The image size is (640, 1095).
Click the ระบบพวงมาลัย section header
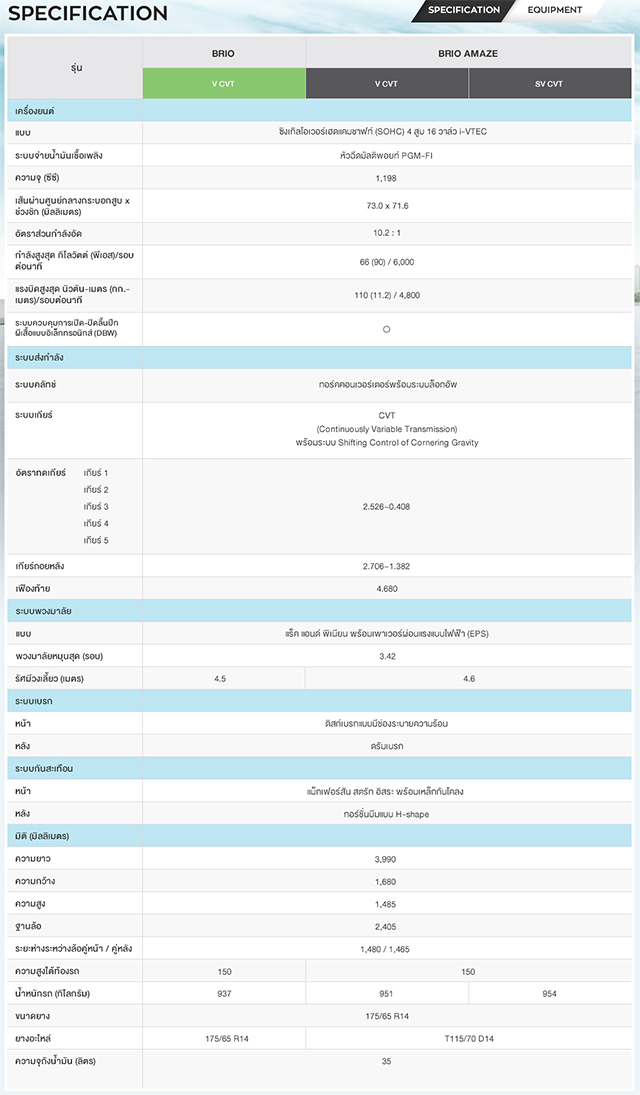[x=319, y=611]
